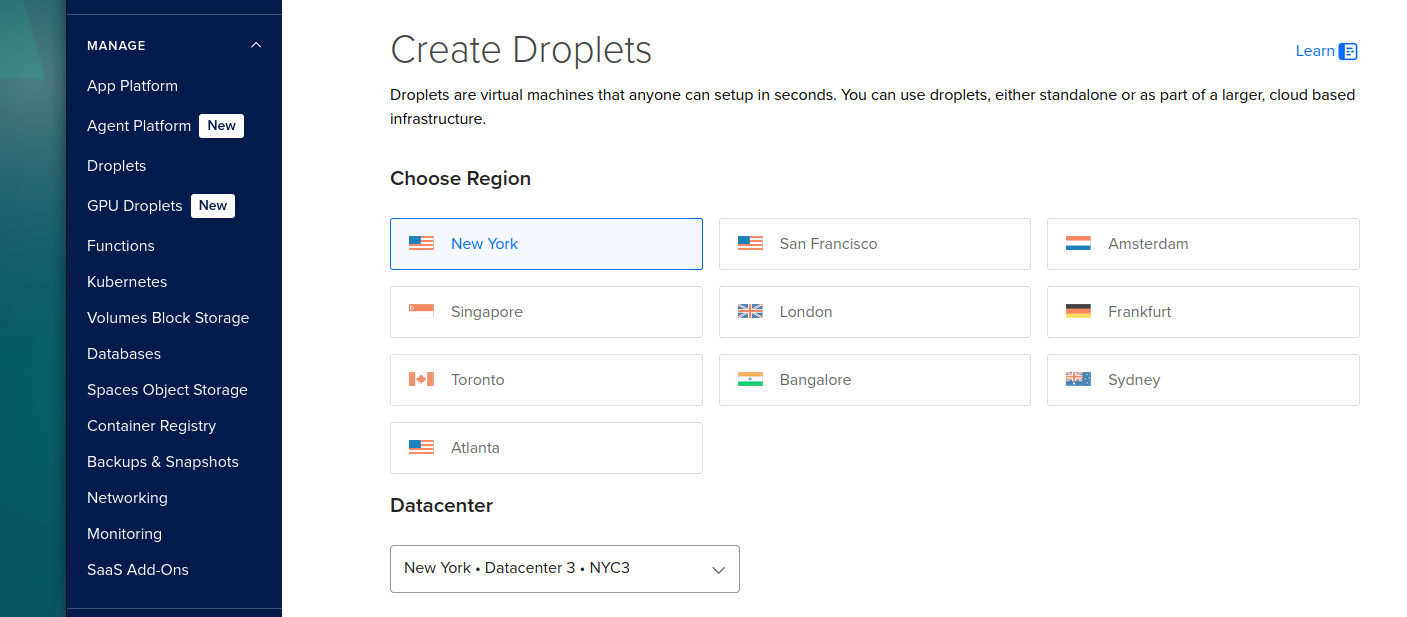Select the New York region
The width and height of the screenshot is (1407, 617).
coord(546,244)
